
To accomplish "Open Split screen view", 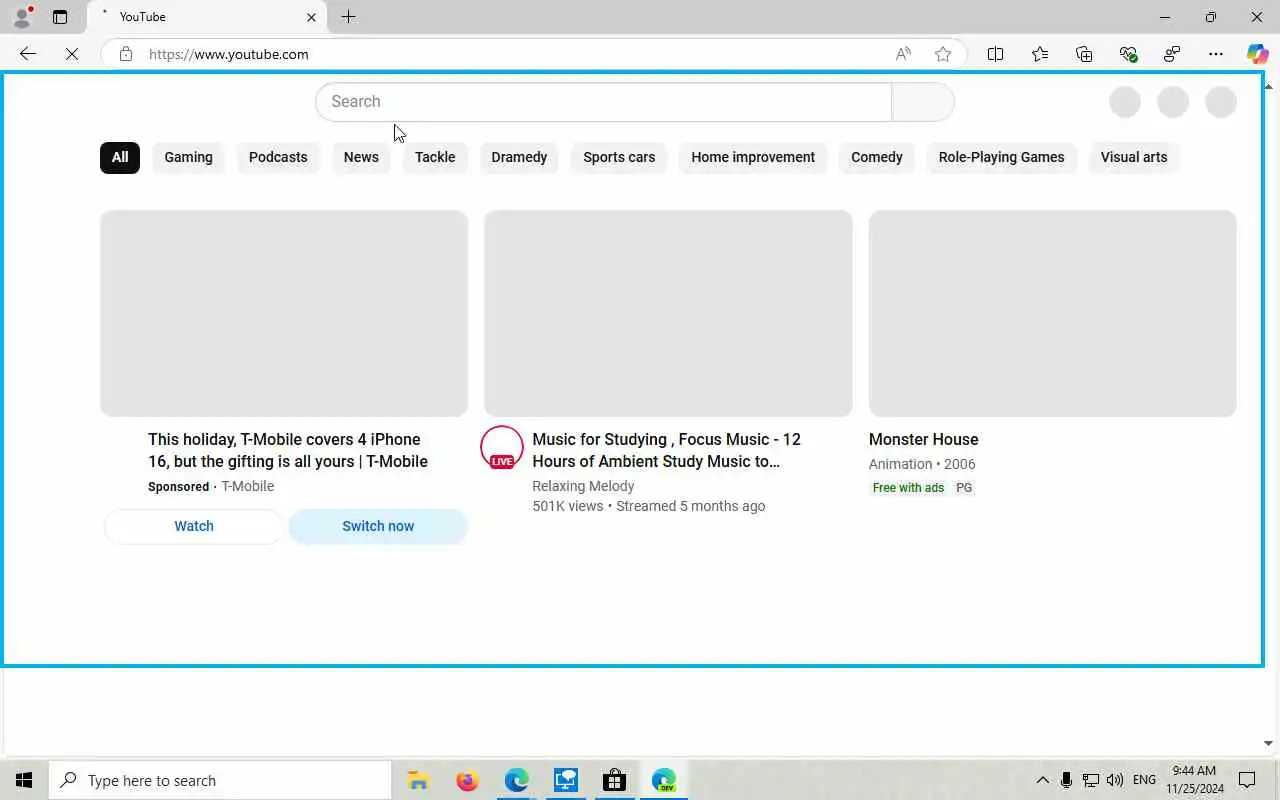I will pyautogui.click(x=995, y=54).
